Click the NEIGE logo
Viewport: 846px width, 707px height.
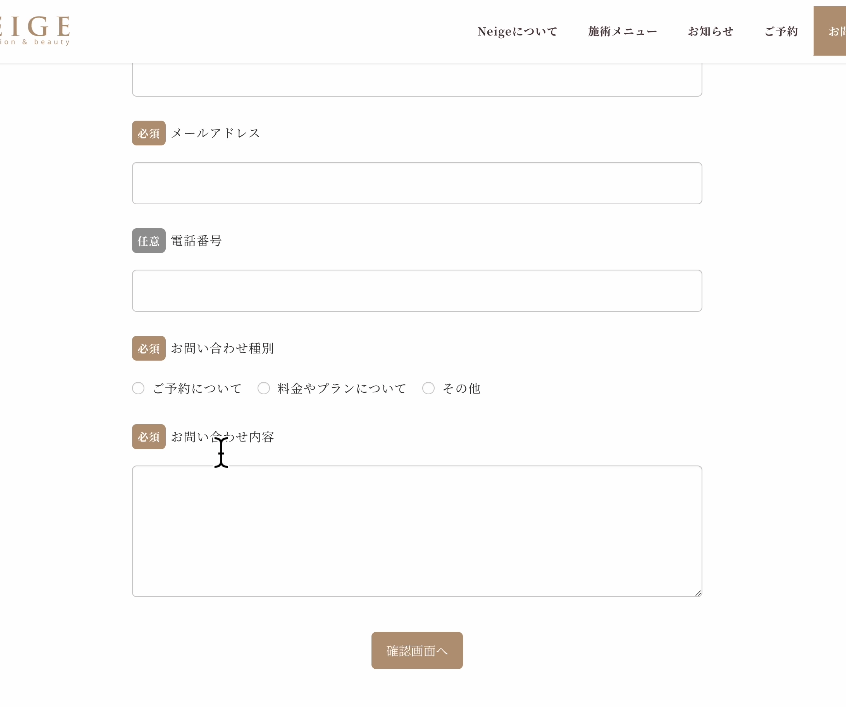pos(35,29)
